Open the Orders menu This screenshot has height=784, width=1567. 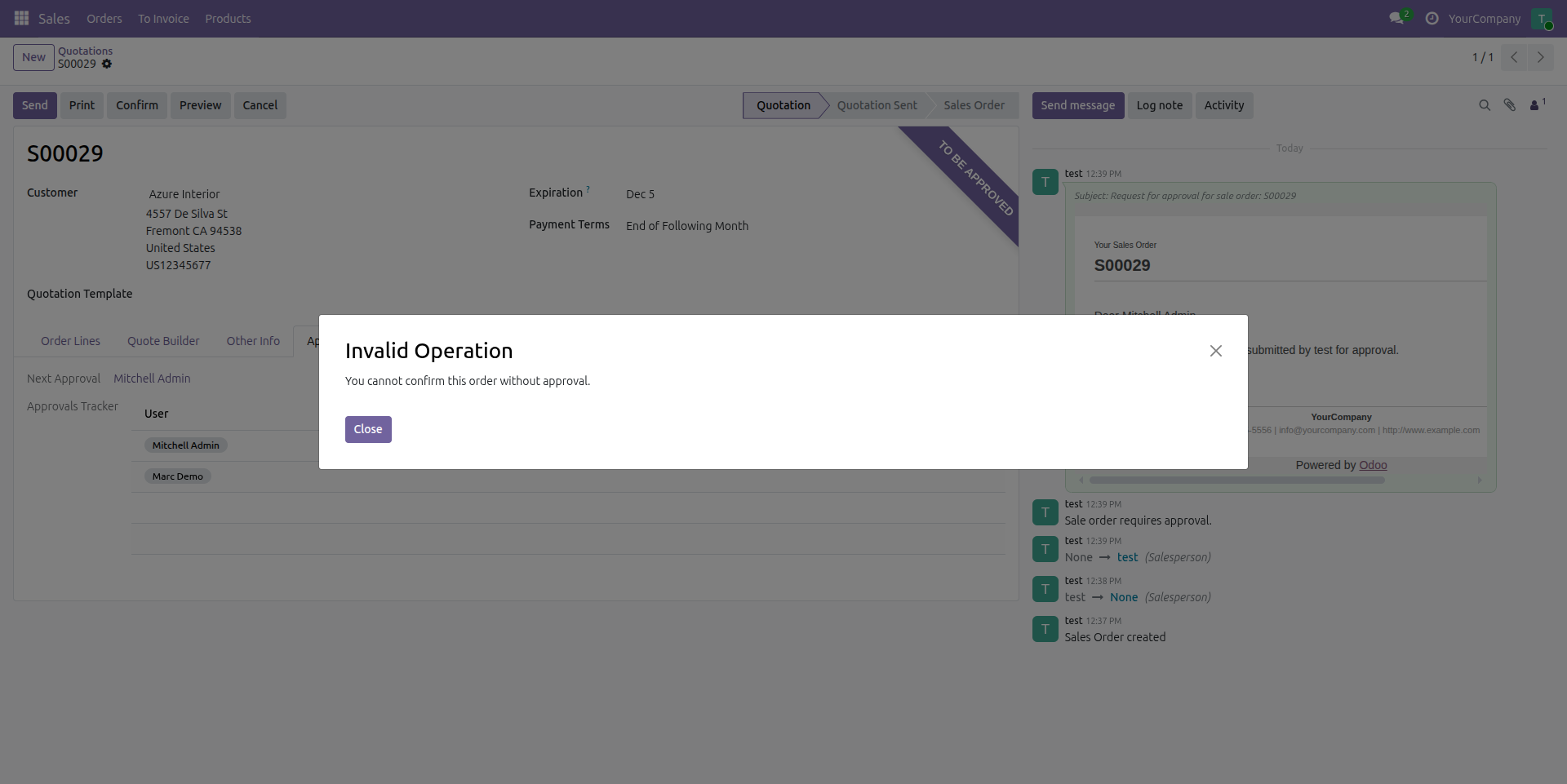click(x=104, y=19)
